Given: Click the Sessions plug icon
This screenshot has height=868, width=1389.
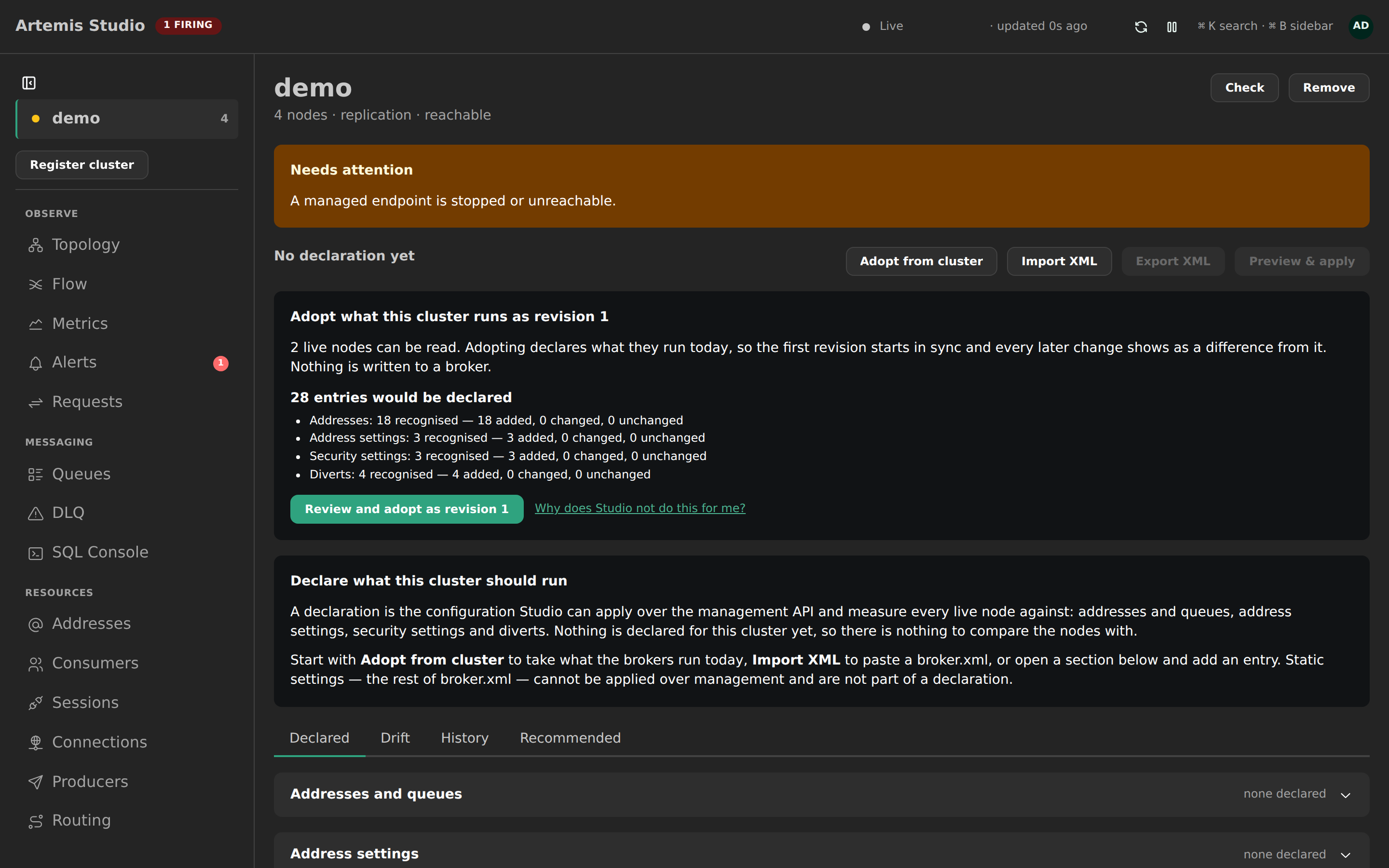Looking at the screenshot, I should tap(36, 703).
